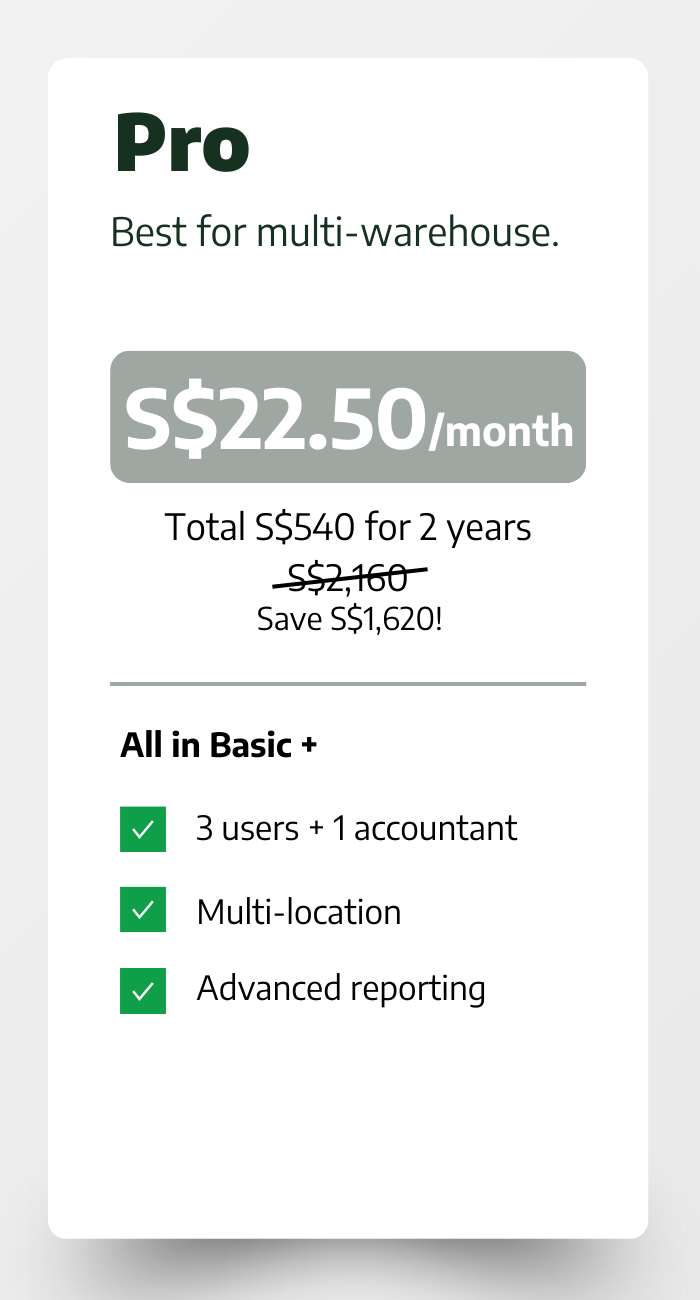The height and width of the screenshot is (1300, 700).
Task: Select the 3 users + 1 accountant feature label
Action: click(x=356, y=828)
